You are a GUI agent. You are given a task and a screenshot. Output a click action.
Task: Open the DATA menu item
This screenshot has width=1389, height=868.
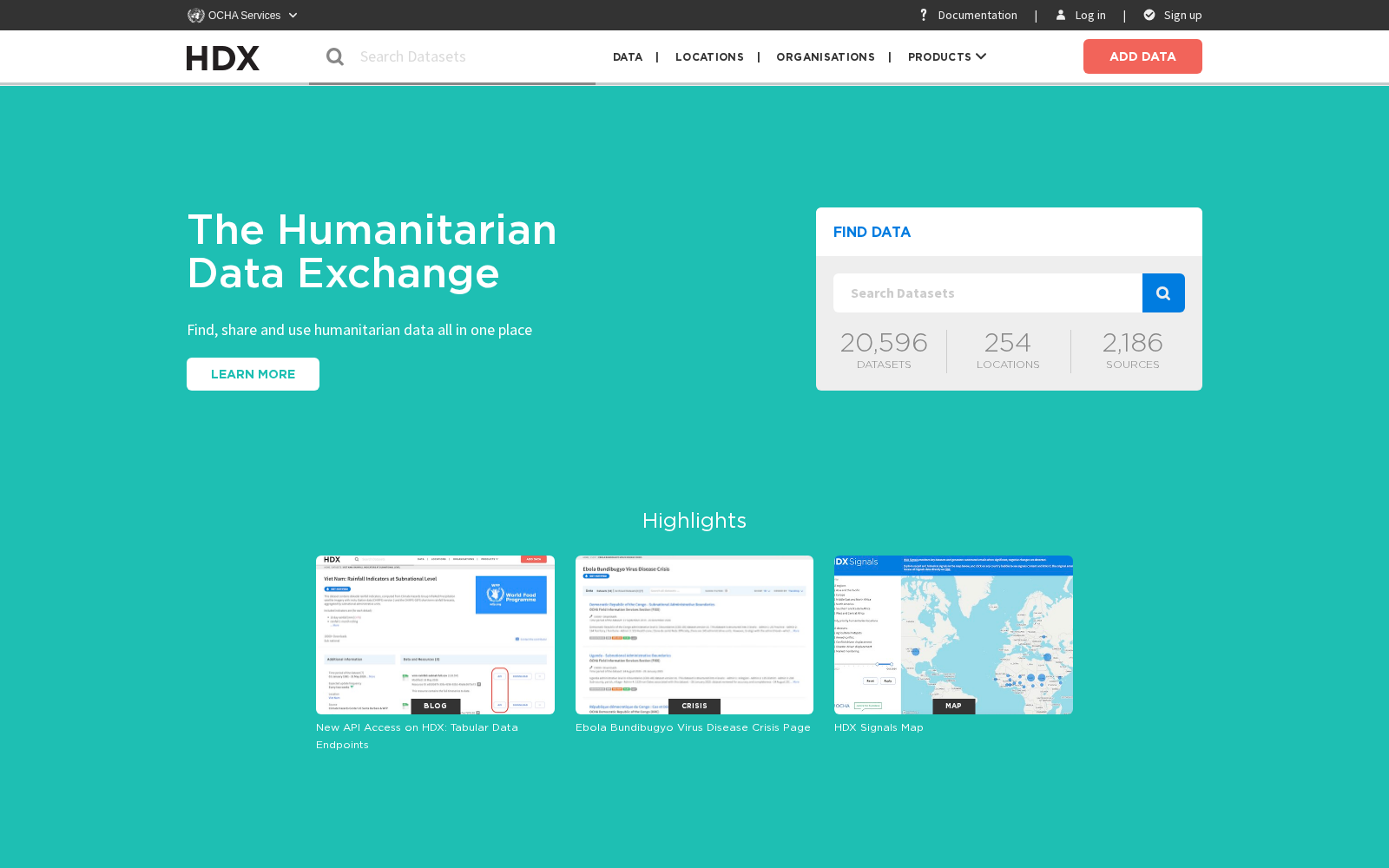point(628,56)
